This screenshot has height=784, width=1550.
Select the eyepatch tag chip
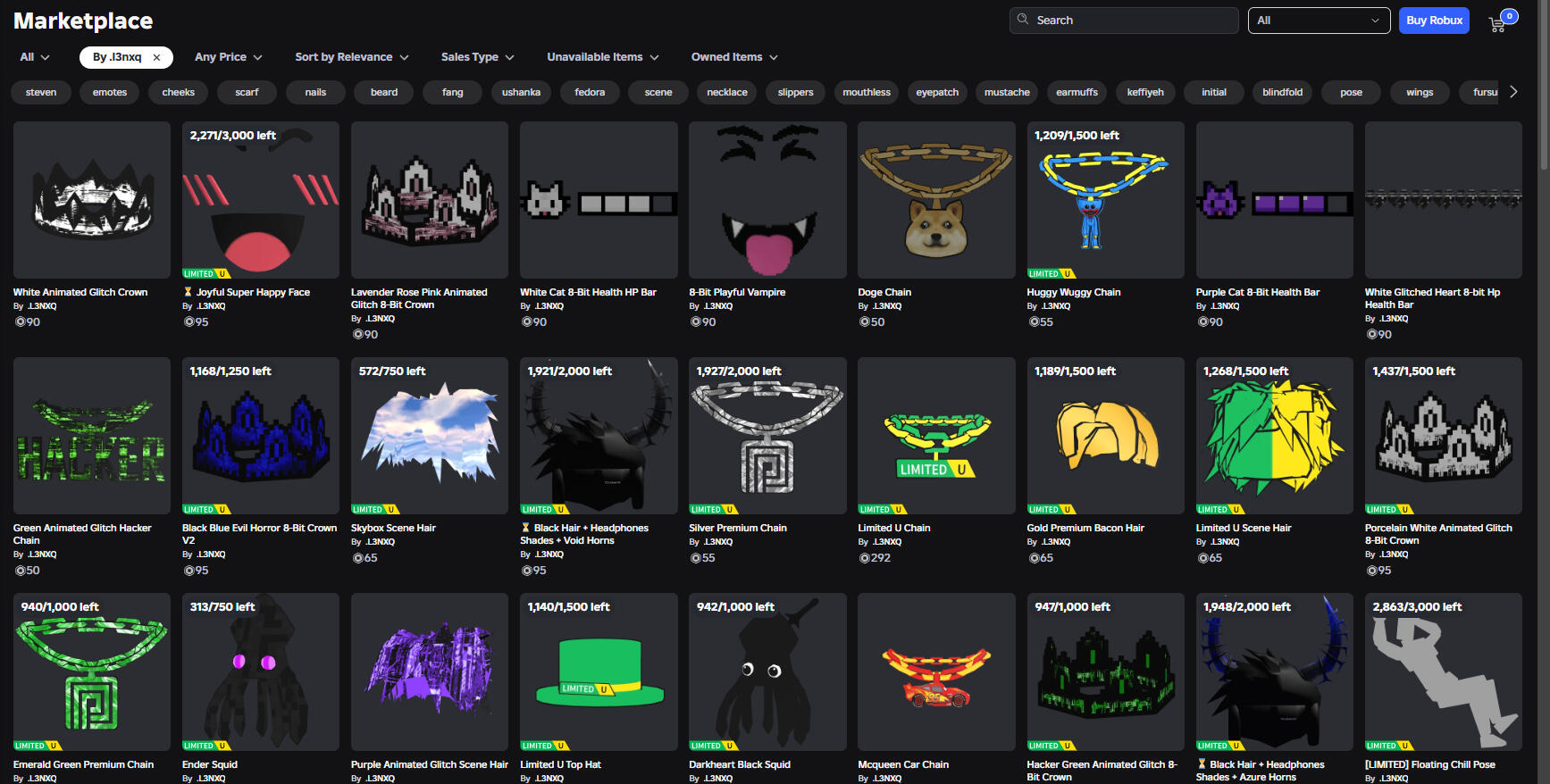pyautogui.click(x=937, y=92)
